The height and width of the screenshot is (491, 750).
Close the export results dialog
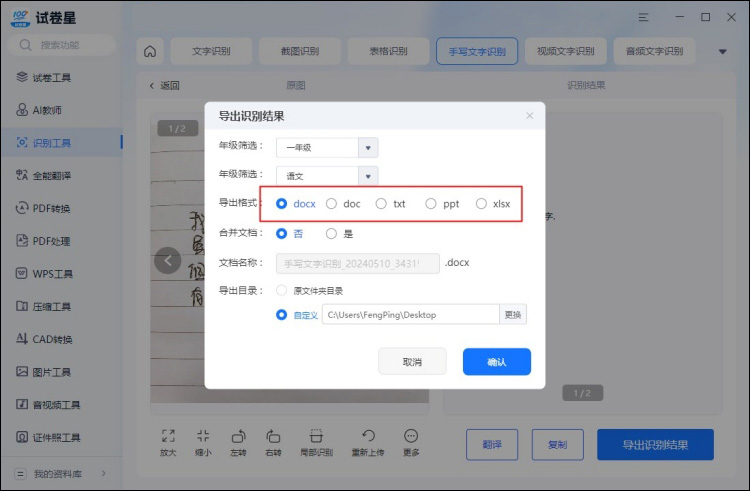pyautogui.click(x=530, y=116)
